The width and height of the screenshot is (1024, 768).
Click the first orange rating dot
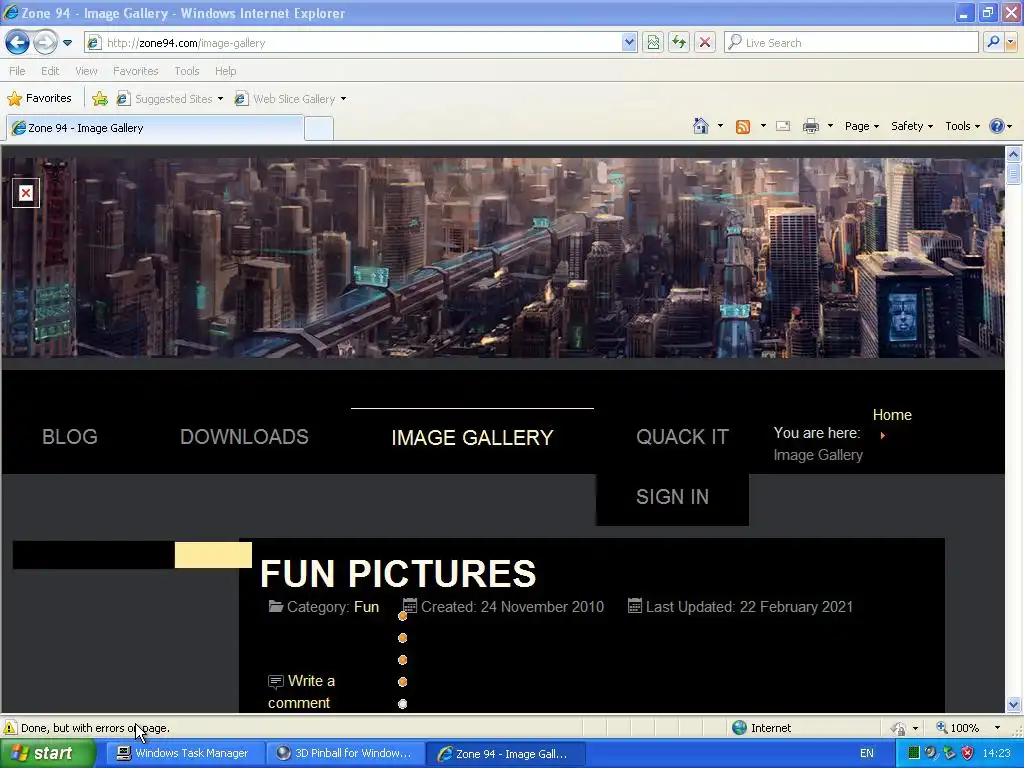[402, 616]
